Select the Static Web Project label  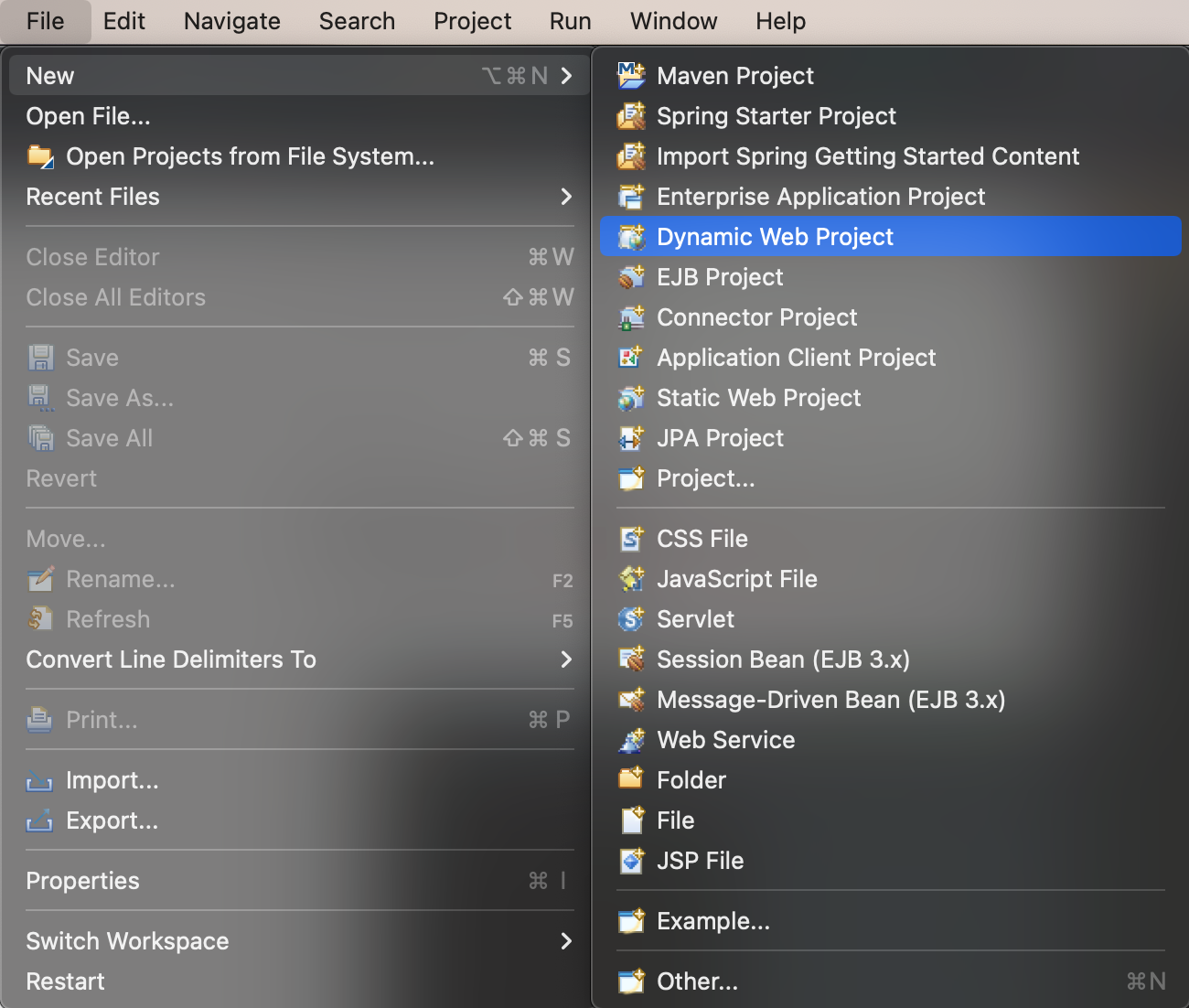pyautogui.click(x=759, y=398)
